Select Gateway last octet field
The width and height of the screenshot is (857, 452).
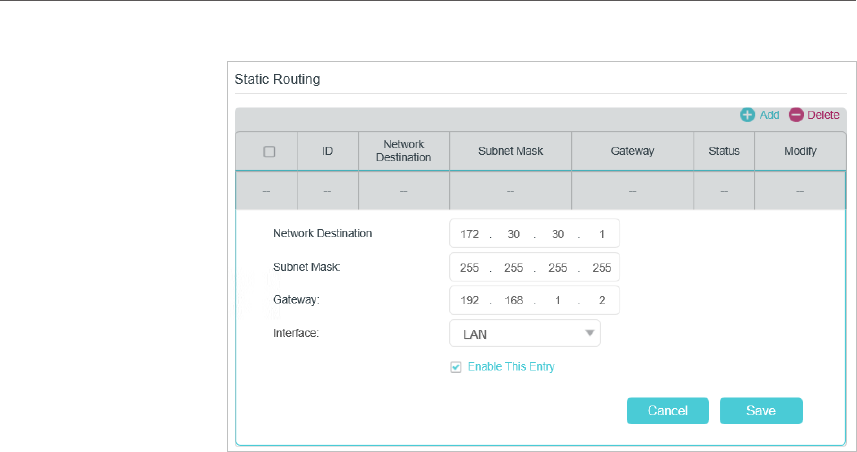[x=601, y=301]
